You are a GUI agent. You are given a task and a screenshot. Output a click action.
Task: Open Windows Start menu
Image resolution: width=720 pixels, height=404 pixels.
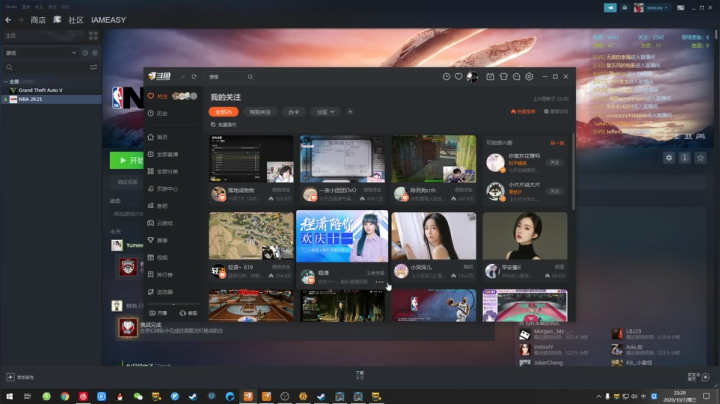tap(9, 396)
